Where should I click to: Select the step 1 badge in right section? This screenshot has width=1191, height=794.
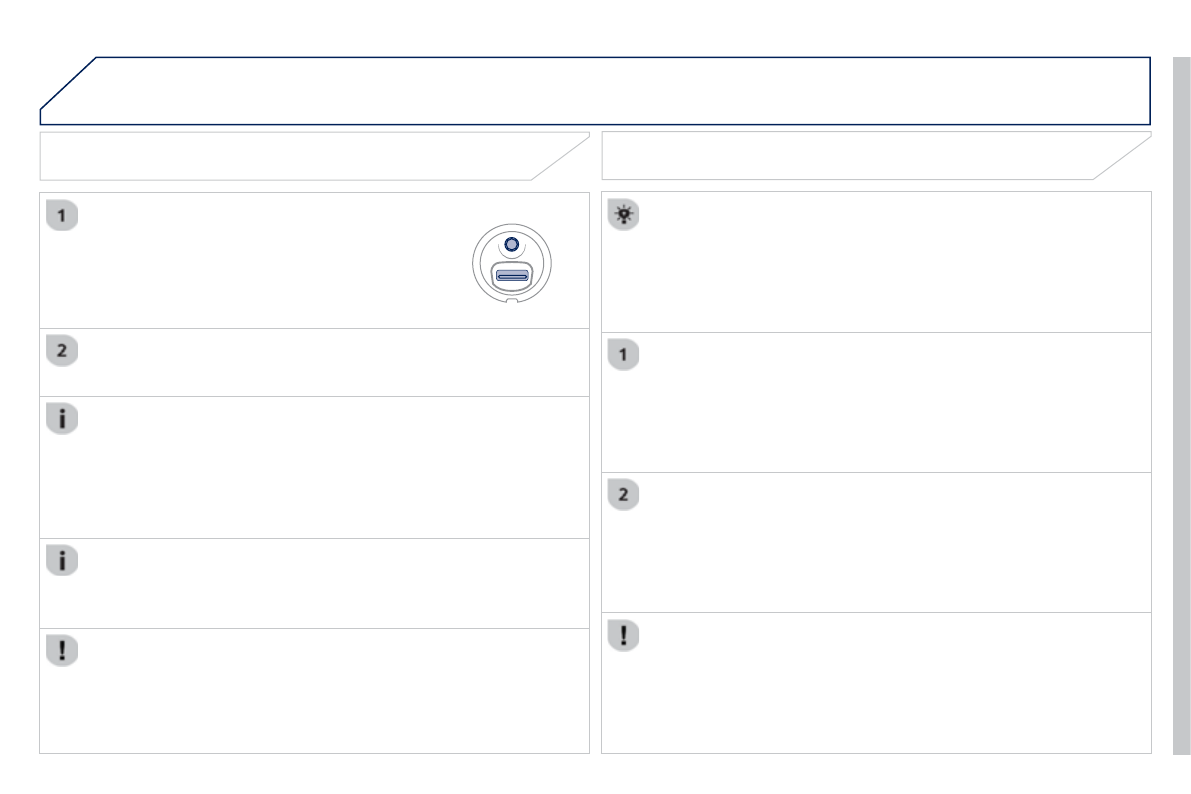[x=624, y=356]
